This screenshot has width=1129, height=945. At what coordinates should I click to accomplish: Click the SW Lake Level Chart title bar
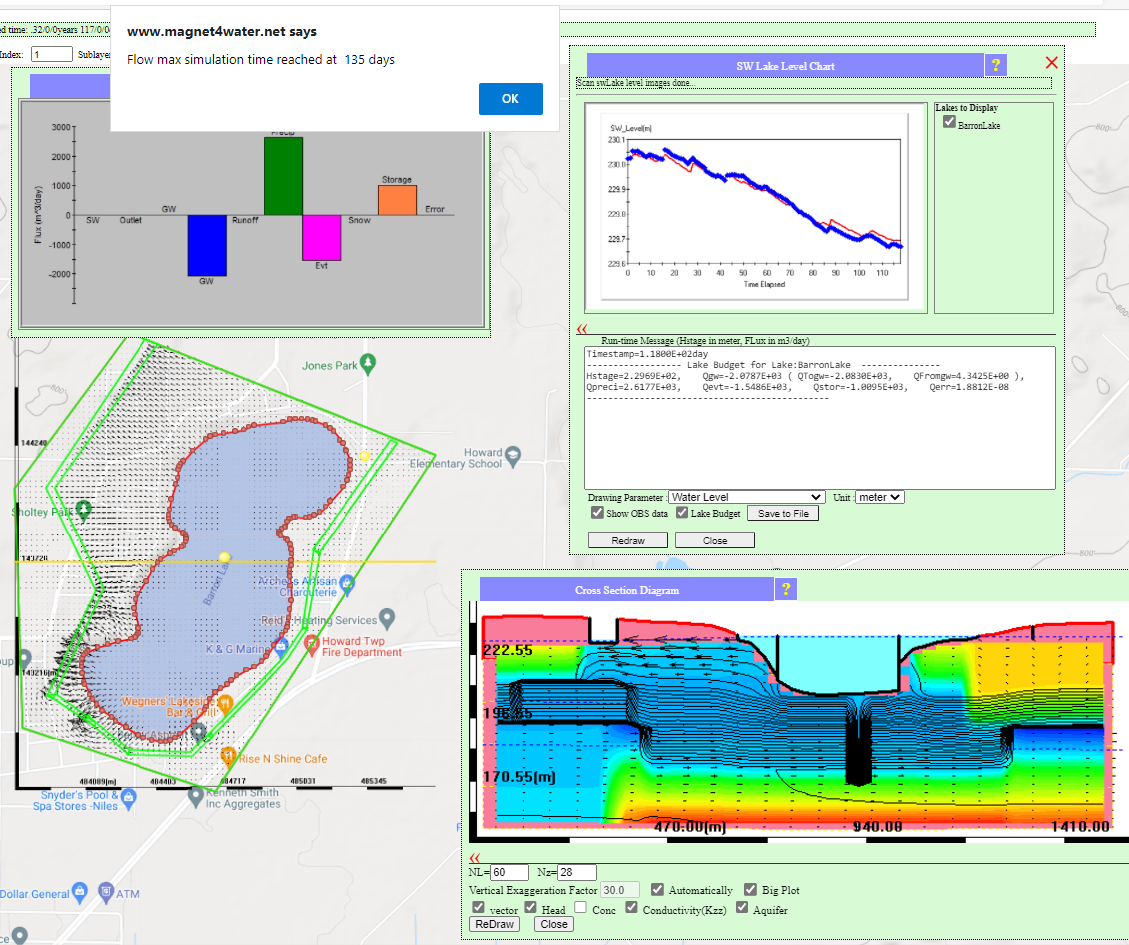click(785, 66)
